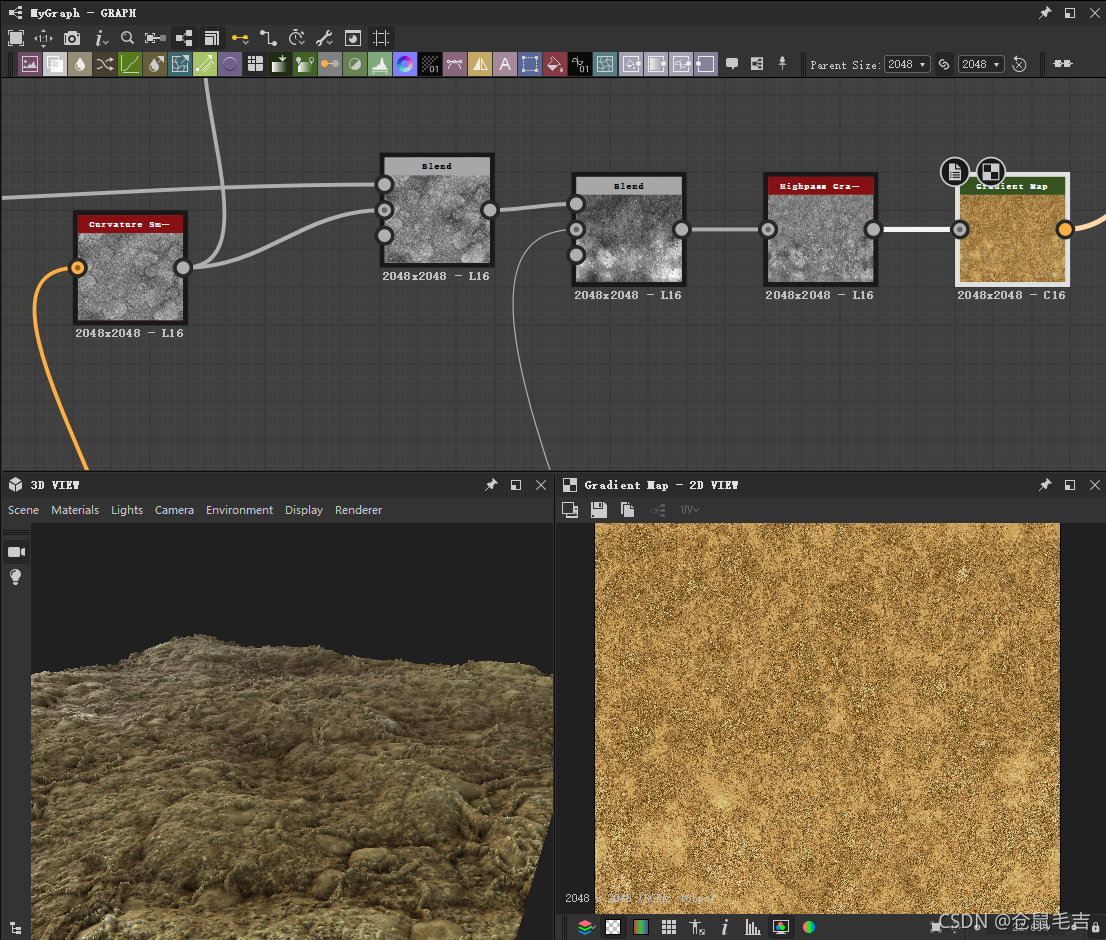
Task: Click the light bulb icon in 3D view
Action: pos(16,577)
